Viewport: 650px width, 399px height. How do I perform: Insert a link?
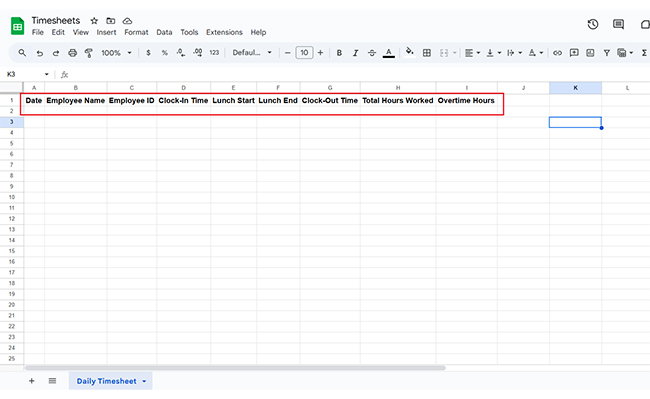point(558,53)
